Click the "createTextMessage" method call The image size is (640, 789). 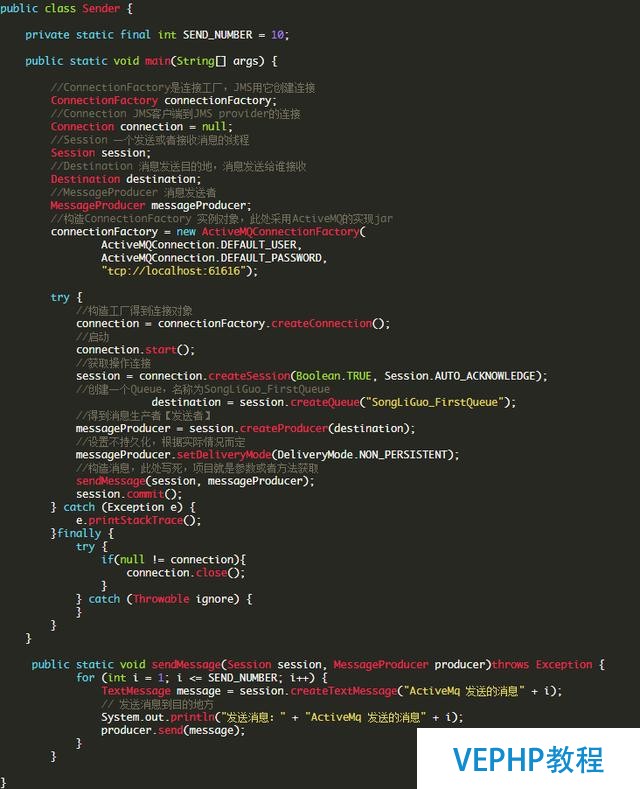tap(344, 691)
